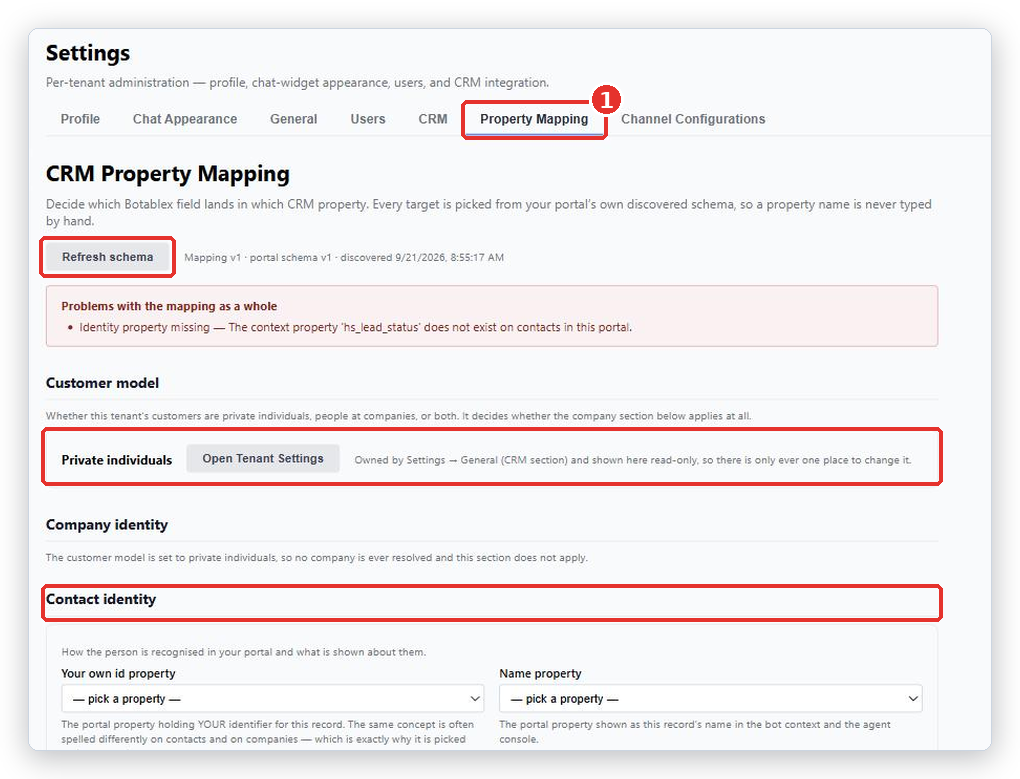Click the 'Identity property missing' error message
The width and height of the screenshot is (1020, 779).
point(355,327)
